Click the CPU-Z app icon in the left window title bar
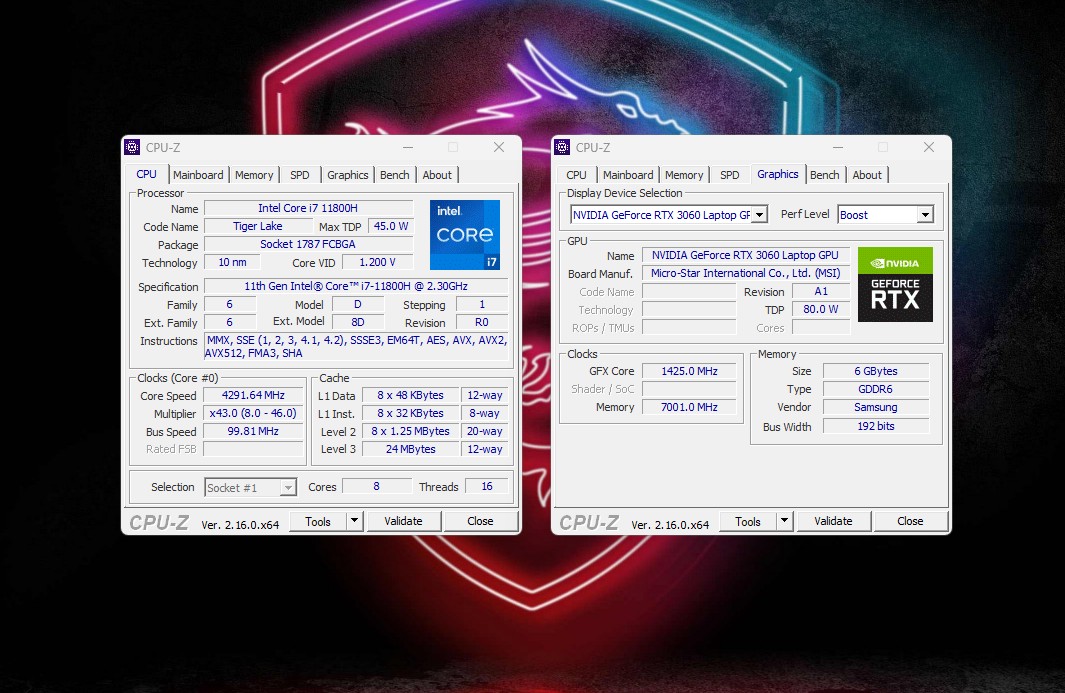Screen dimensions: 1065x693 (x=132, y=147)
